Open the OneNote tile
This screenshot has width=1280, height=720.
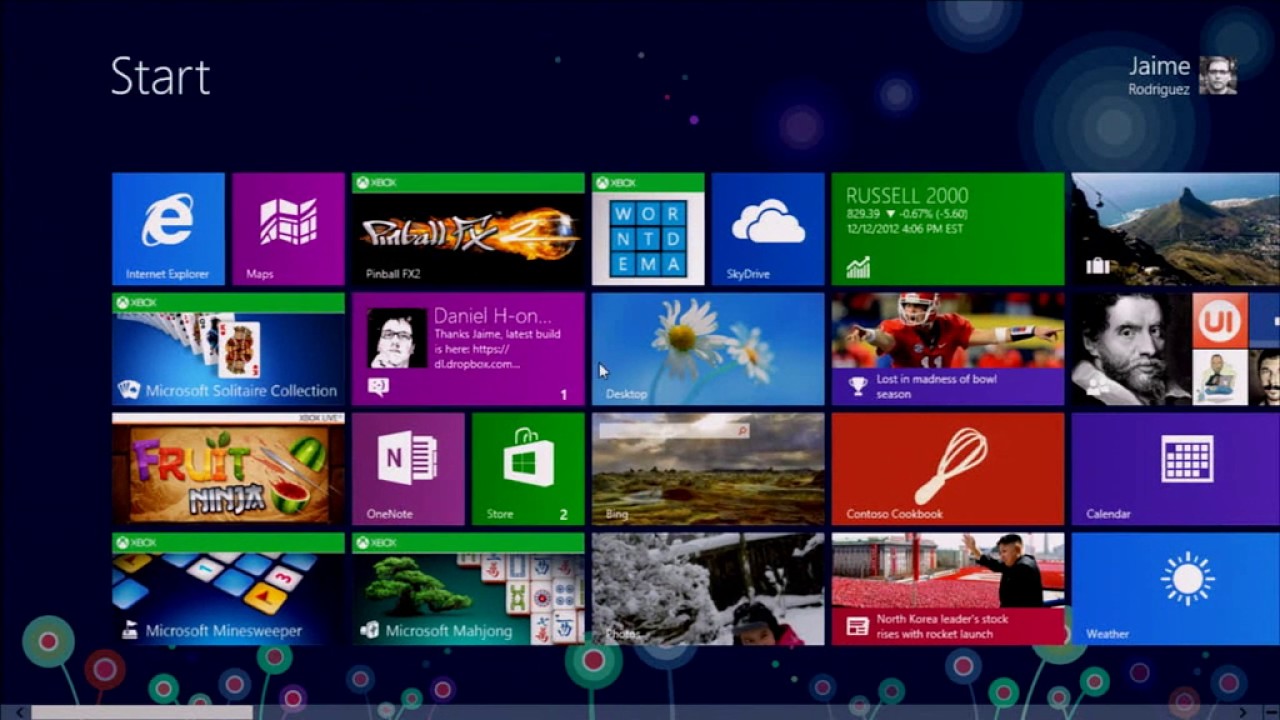408,469
